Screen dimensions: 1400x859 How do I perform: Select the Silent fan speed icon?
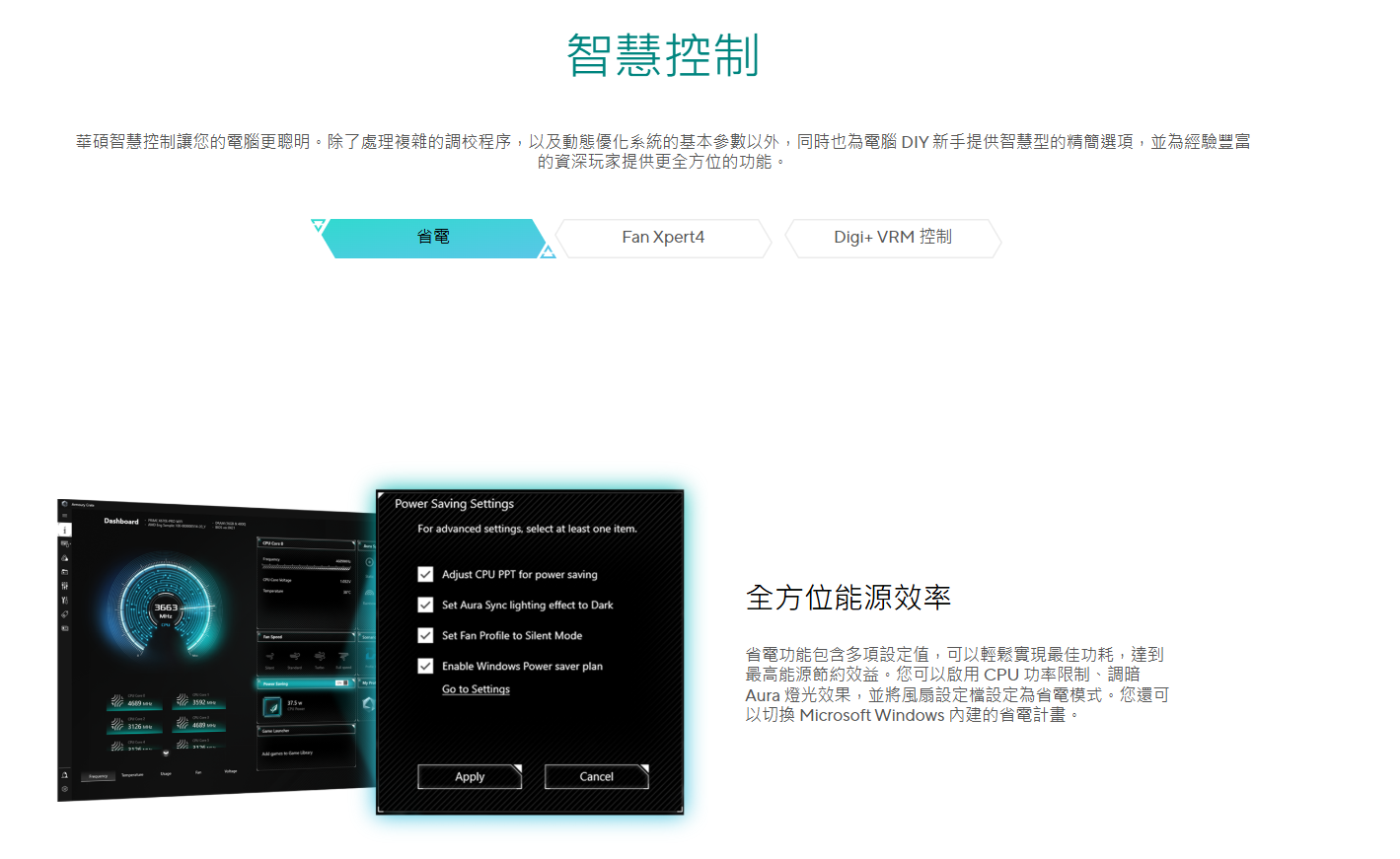[269, 658]
